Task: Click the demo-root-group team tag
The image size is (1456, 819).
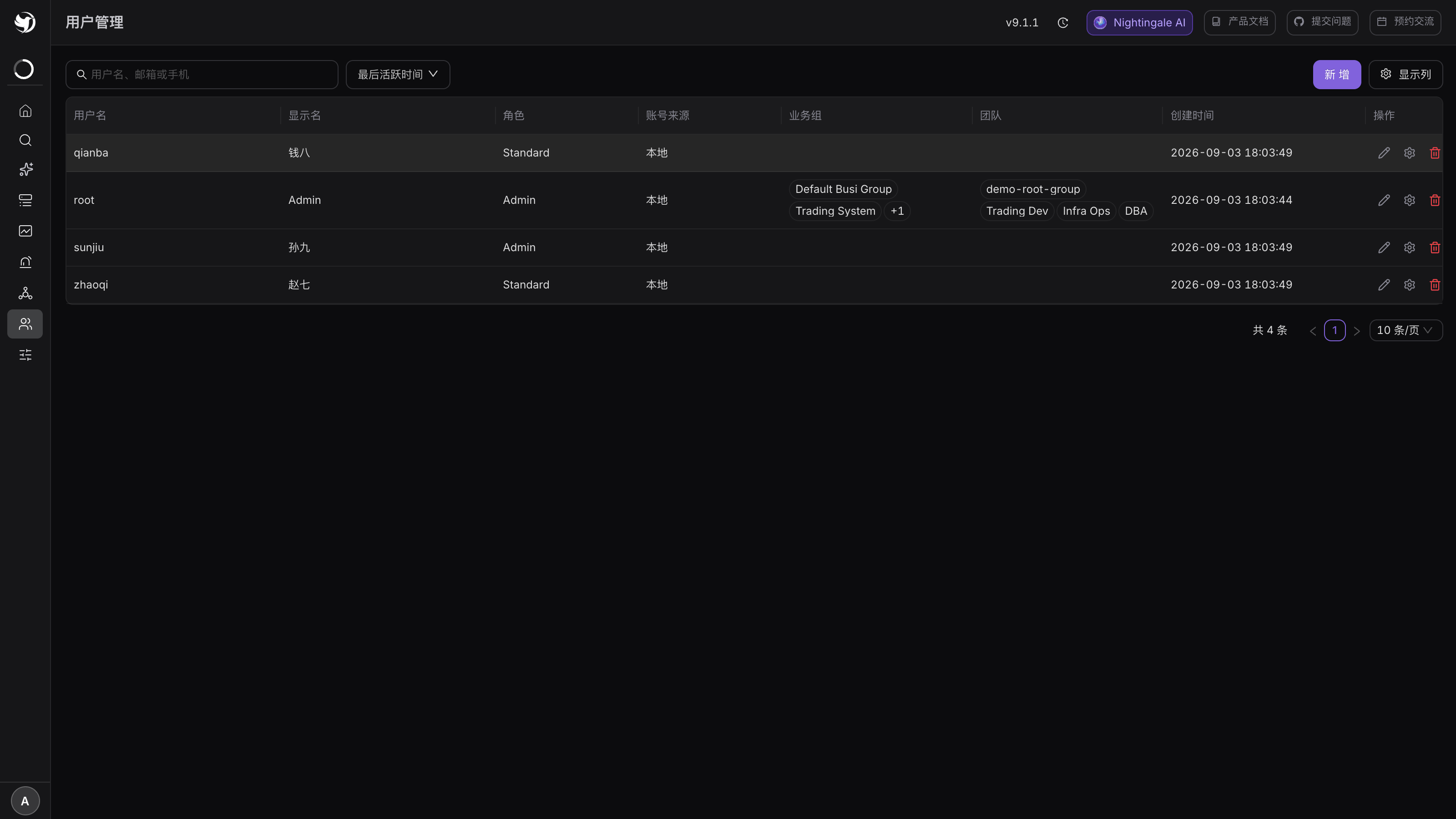Action: (1033, 189)
